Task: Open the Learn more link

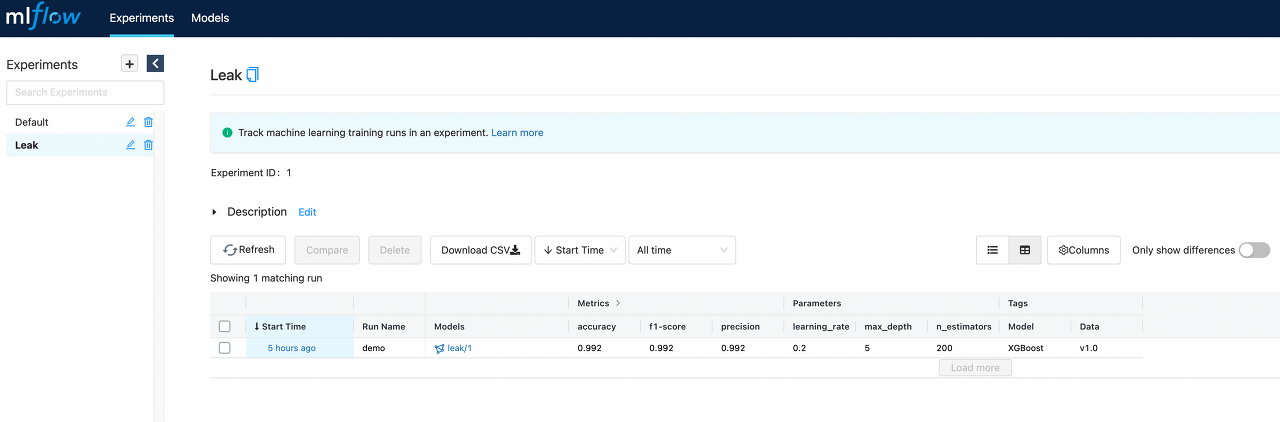Action: click(x=517, y=132)
